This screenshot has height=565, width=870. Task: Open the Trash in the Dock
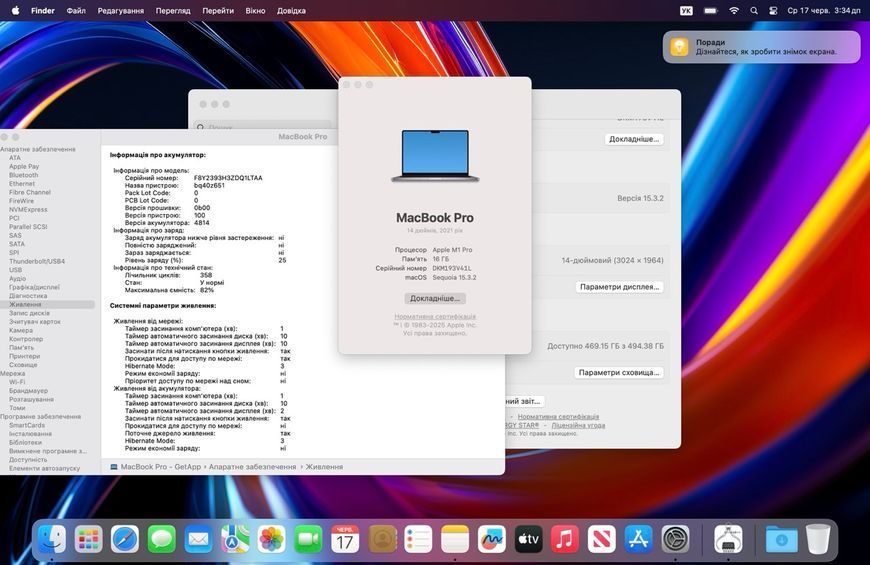tap(818, 538)
